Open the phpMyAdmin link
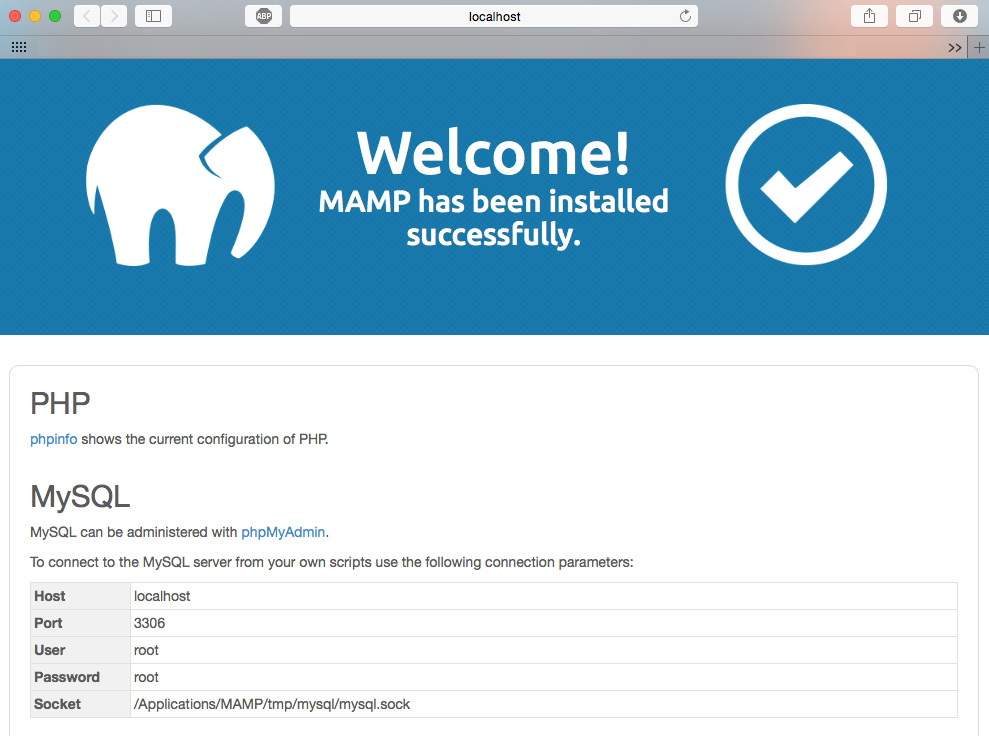 click(x=283, y=532)
